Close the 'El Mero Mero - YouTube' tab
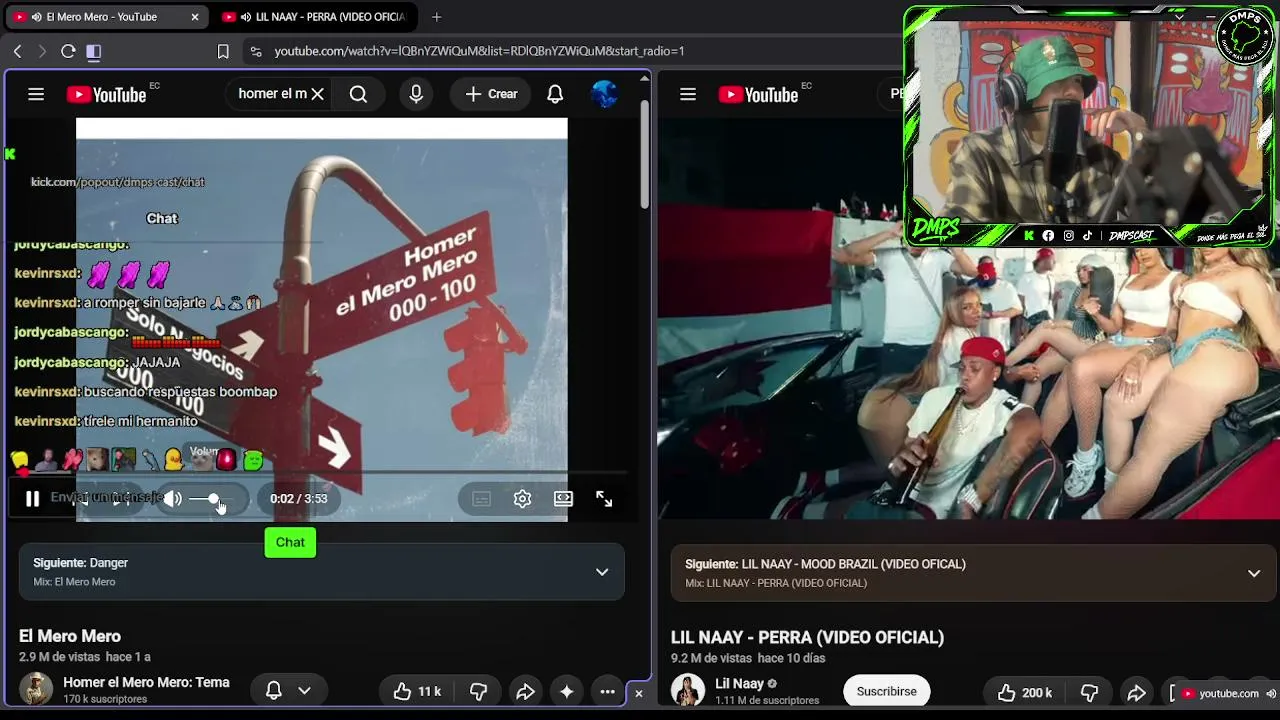 [195, 17]
